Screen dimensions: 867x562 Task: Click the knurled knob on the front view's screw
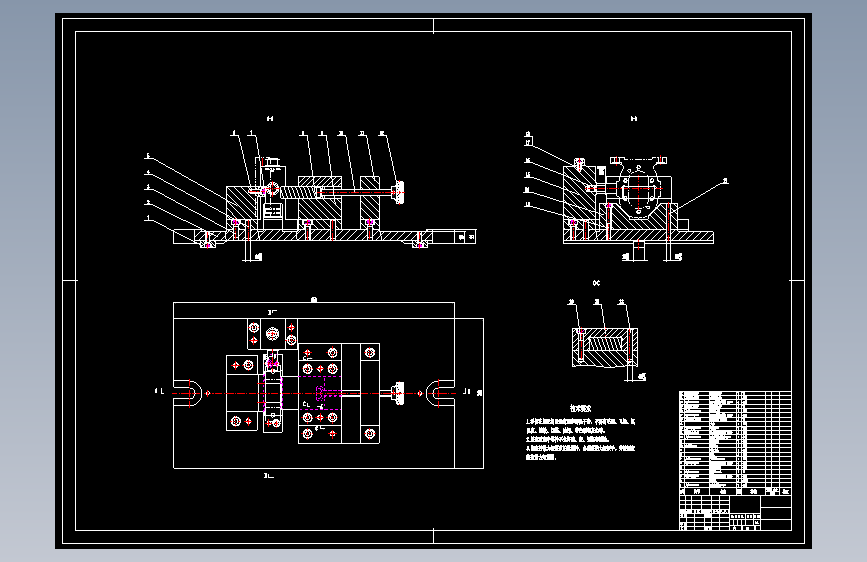click(x=399, y=192)
